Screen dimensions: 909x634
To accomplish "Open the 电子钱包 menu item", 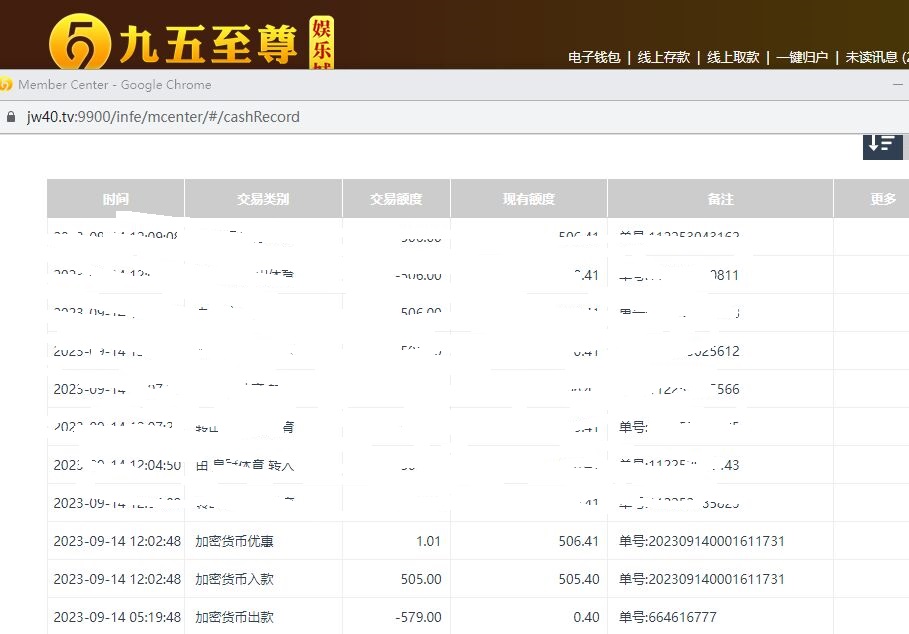I will click(594, 58).
